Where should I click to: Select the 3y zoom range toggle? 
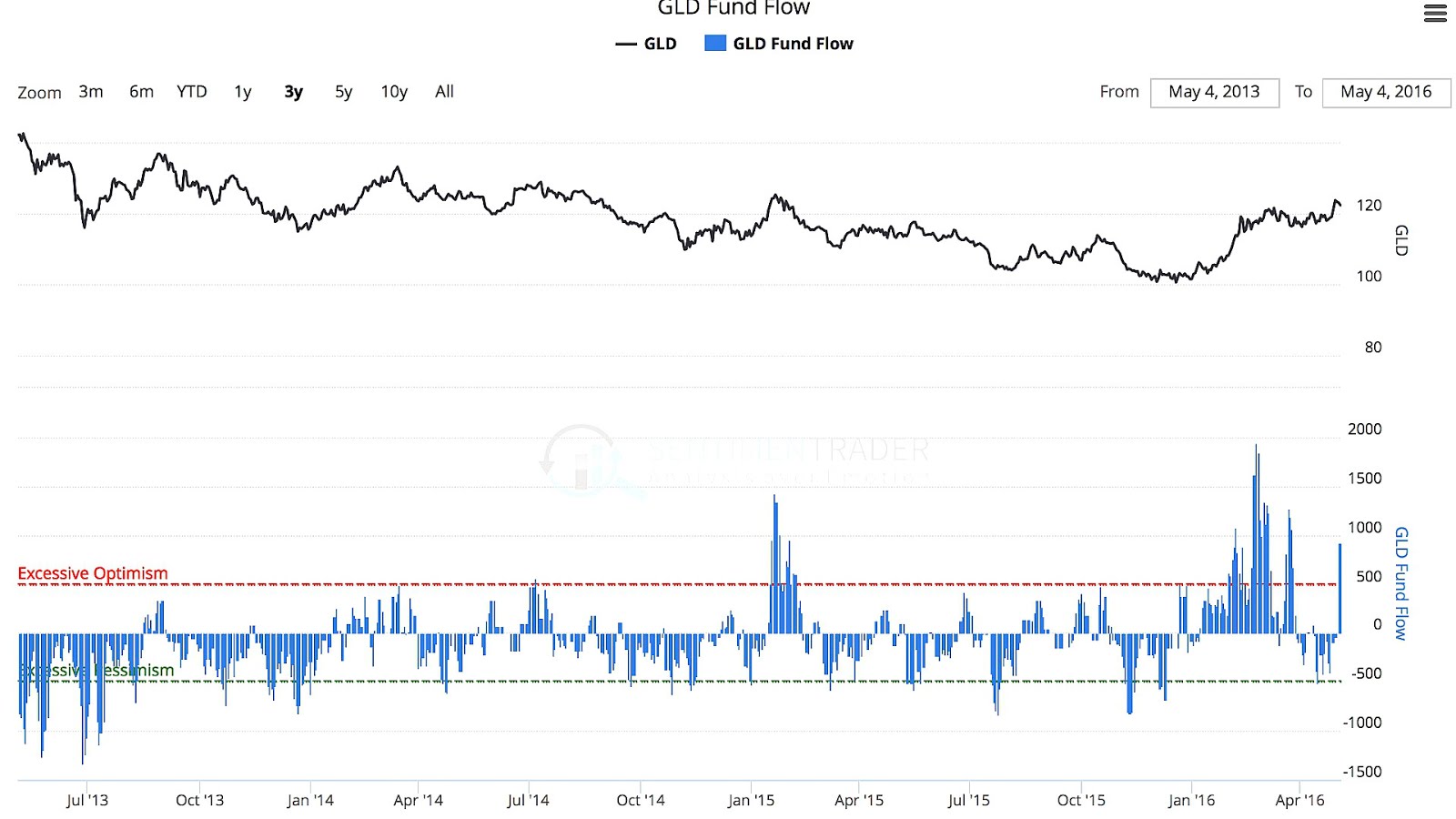pos(293,91)
